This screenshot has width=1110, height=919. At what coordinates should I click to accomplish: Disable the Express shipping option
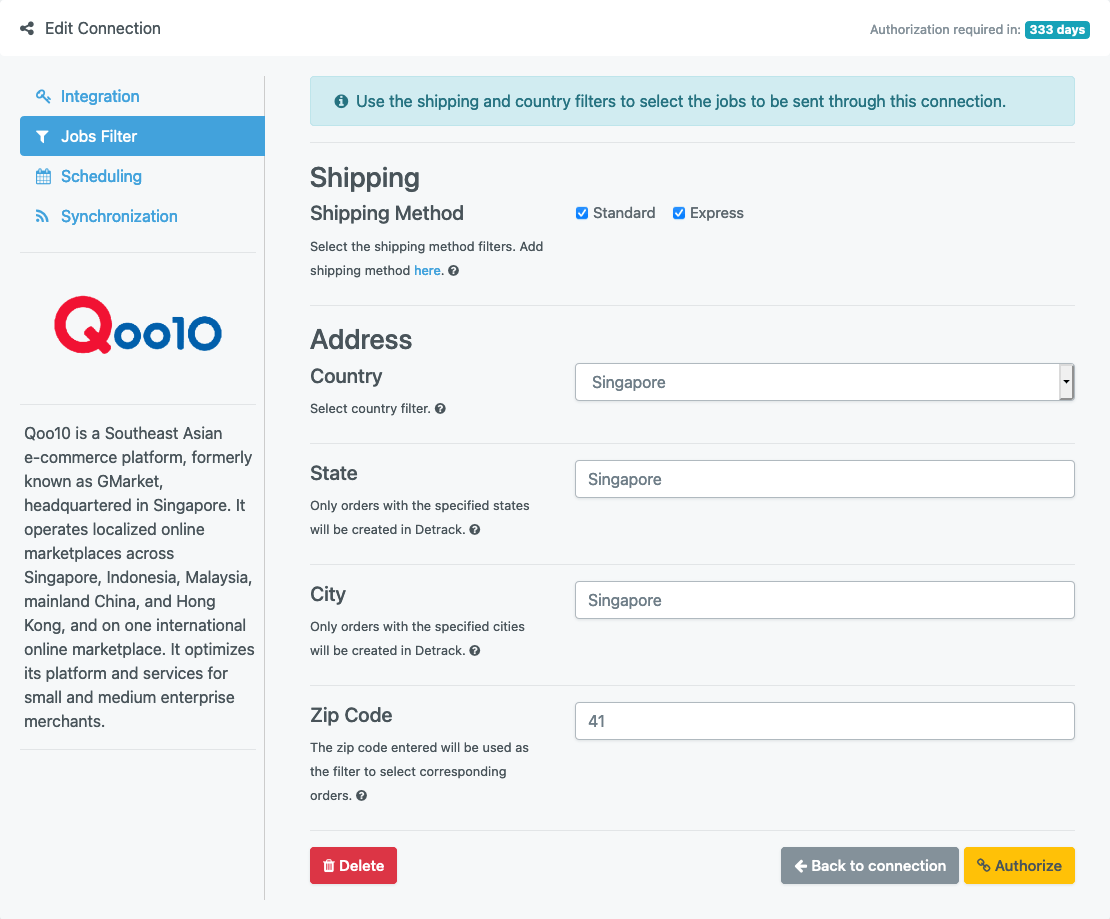tap(678, 212)
